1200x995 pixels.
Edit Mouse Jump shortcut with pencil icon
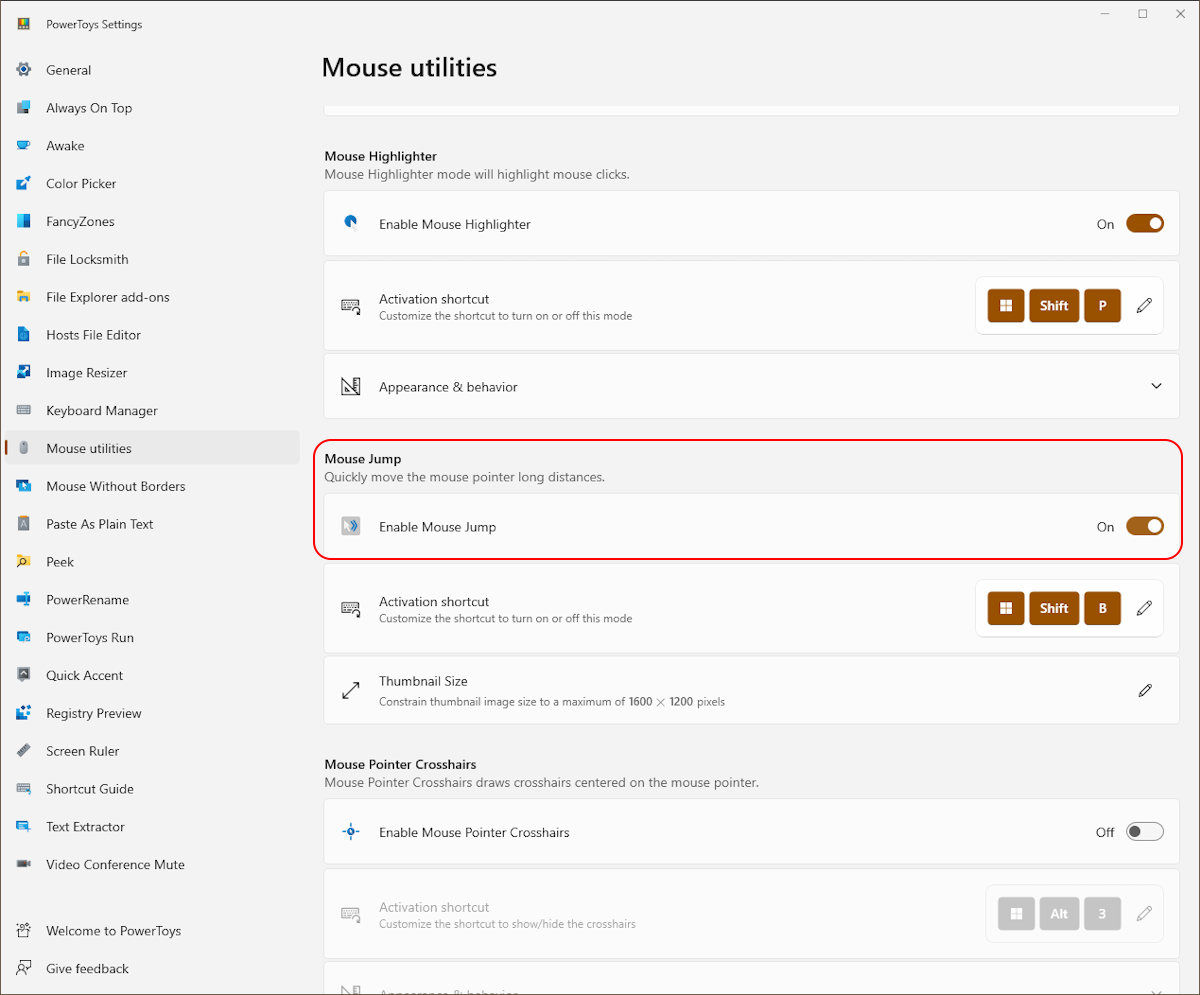(x=1145, y=608)
